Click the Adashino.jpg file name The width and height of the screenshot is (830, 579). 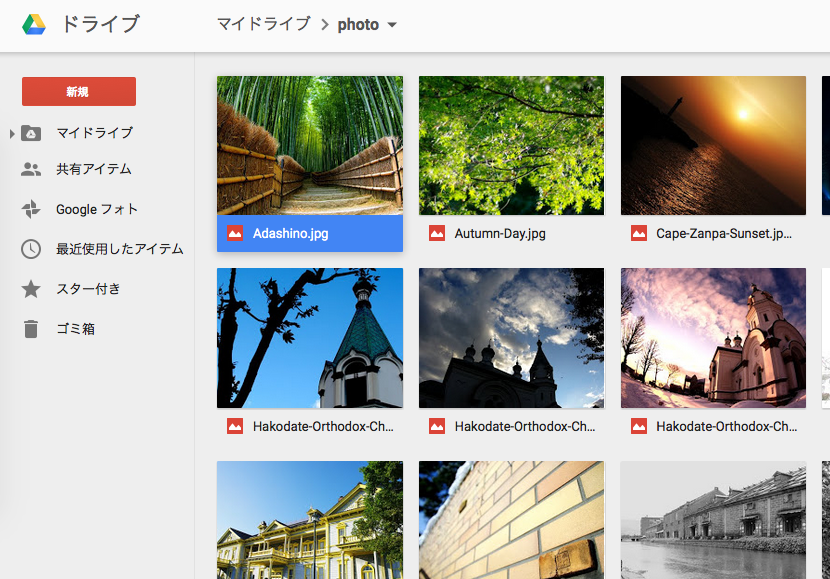[291, 233]
